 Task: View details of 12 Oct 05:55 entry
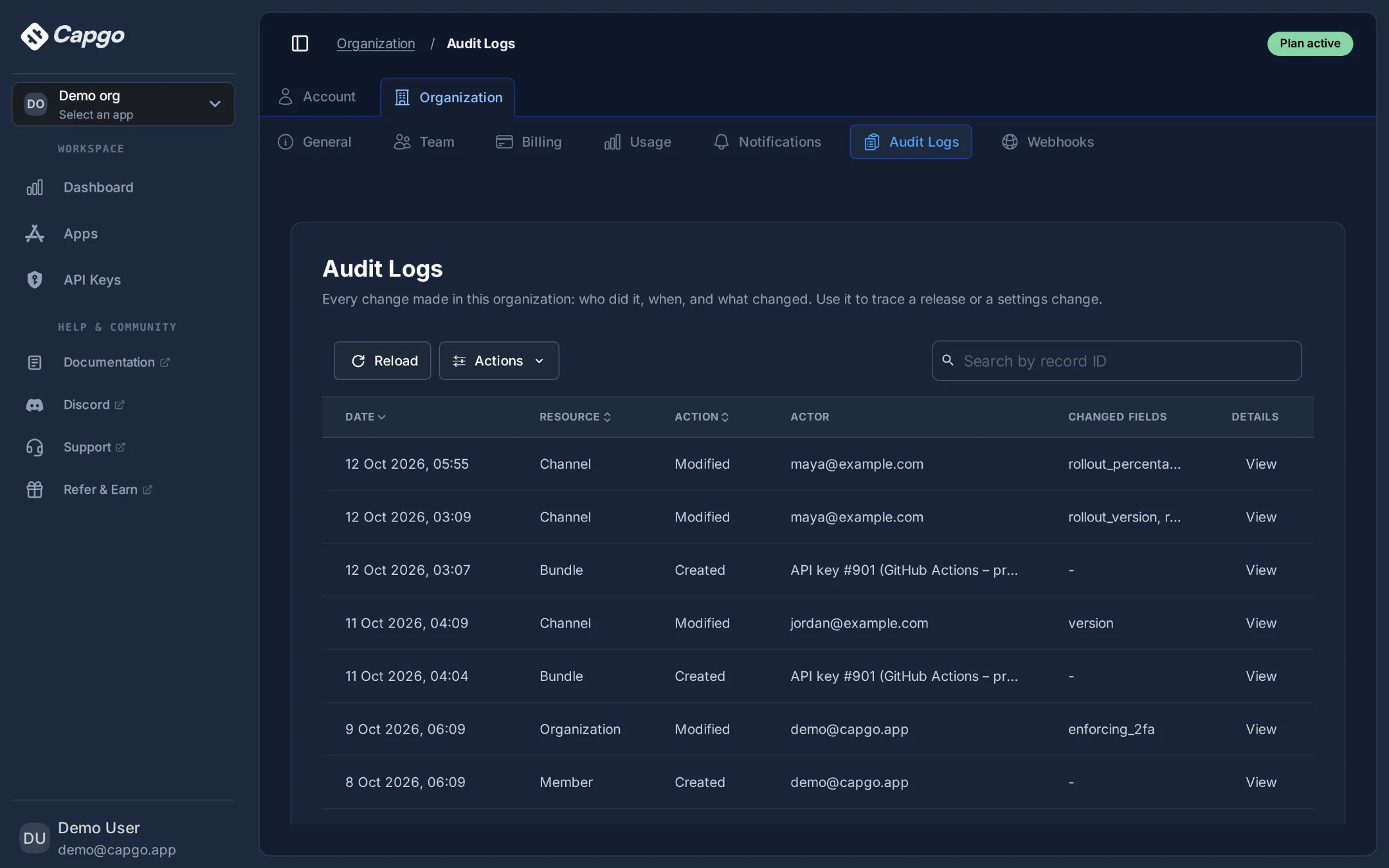(1260, 464)
